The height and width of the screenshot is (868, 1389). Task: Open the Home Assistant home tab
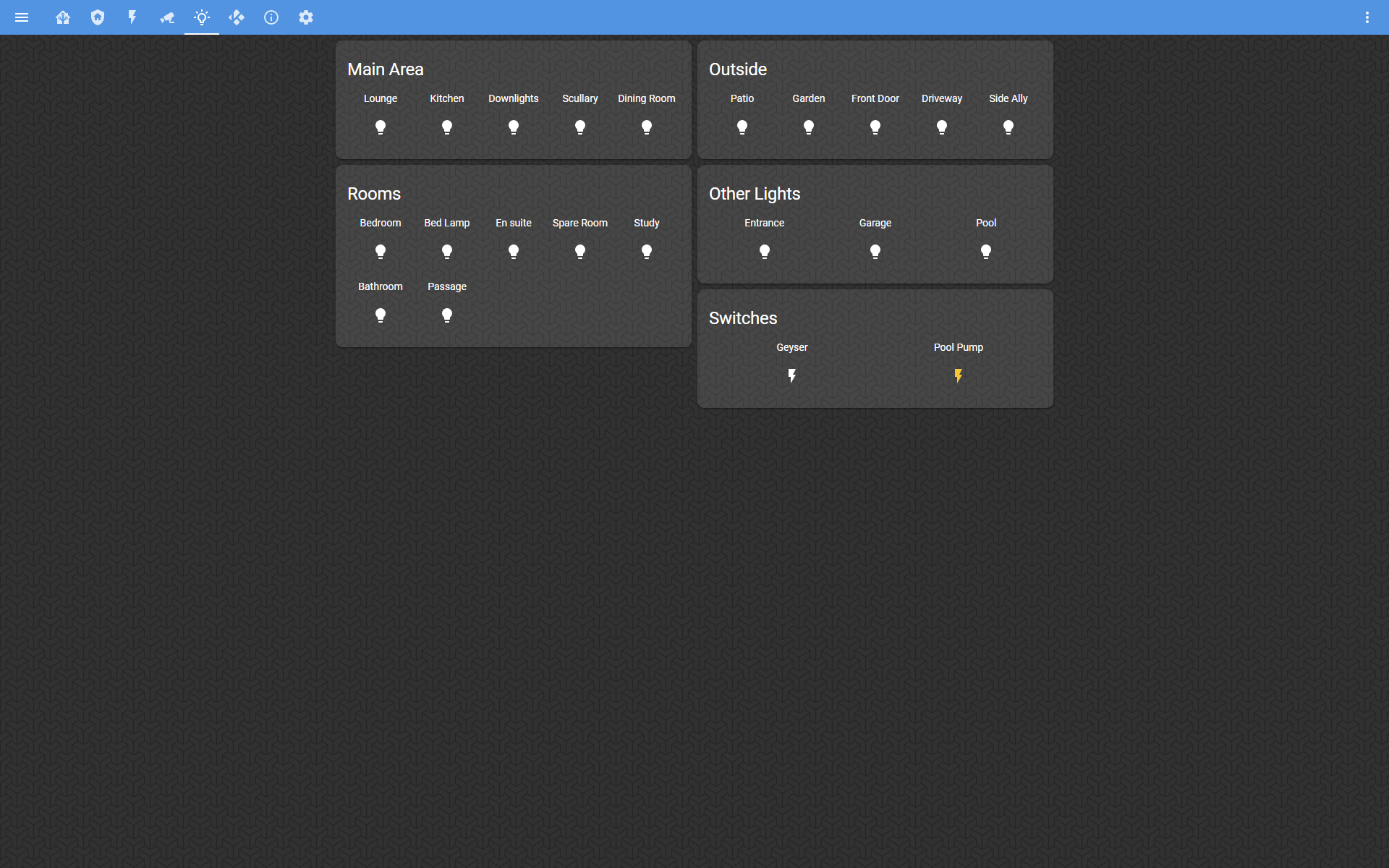pos(63,17)
